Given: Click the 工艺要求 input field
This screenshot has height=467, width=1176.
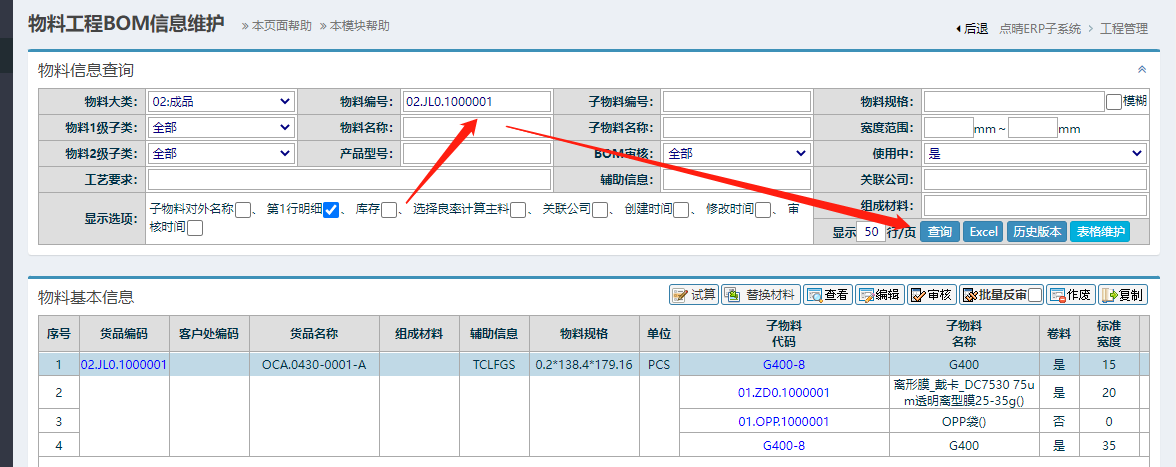Looking at the screenshot, I should click(349, 180).
